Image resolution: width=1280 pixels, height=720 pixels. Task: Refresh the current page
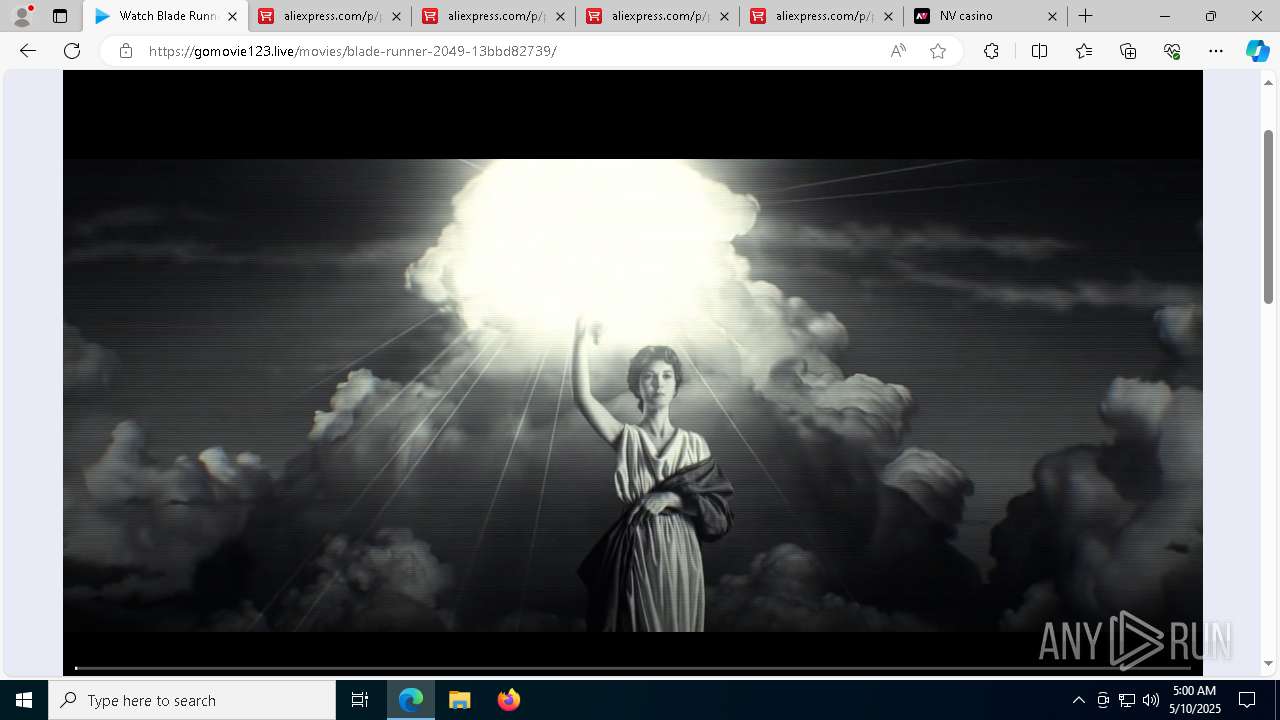(72, 51)
